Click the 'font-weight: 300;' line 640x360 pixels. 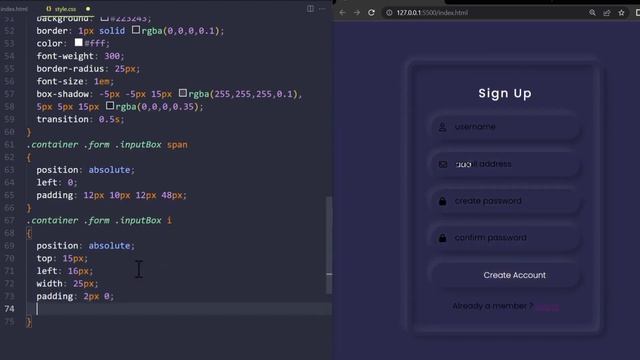coord(80,56)
